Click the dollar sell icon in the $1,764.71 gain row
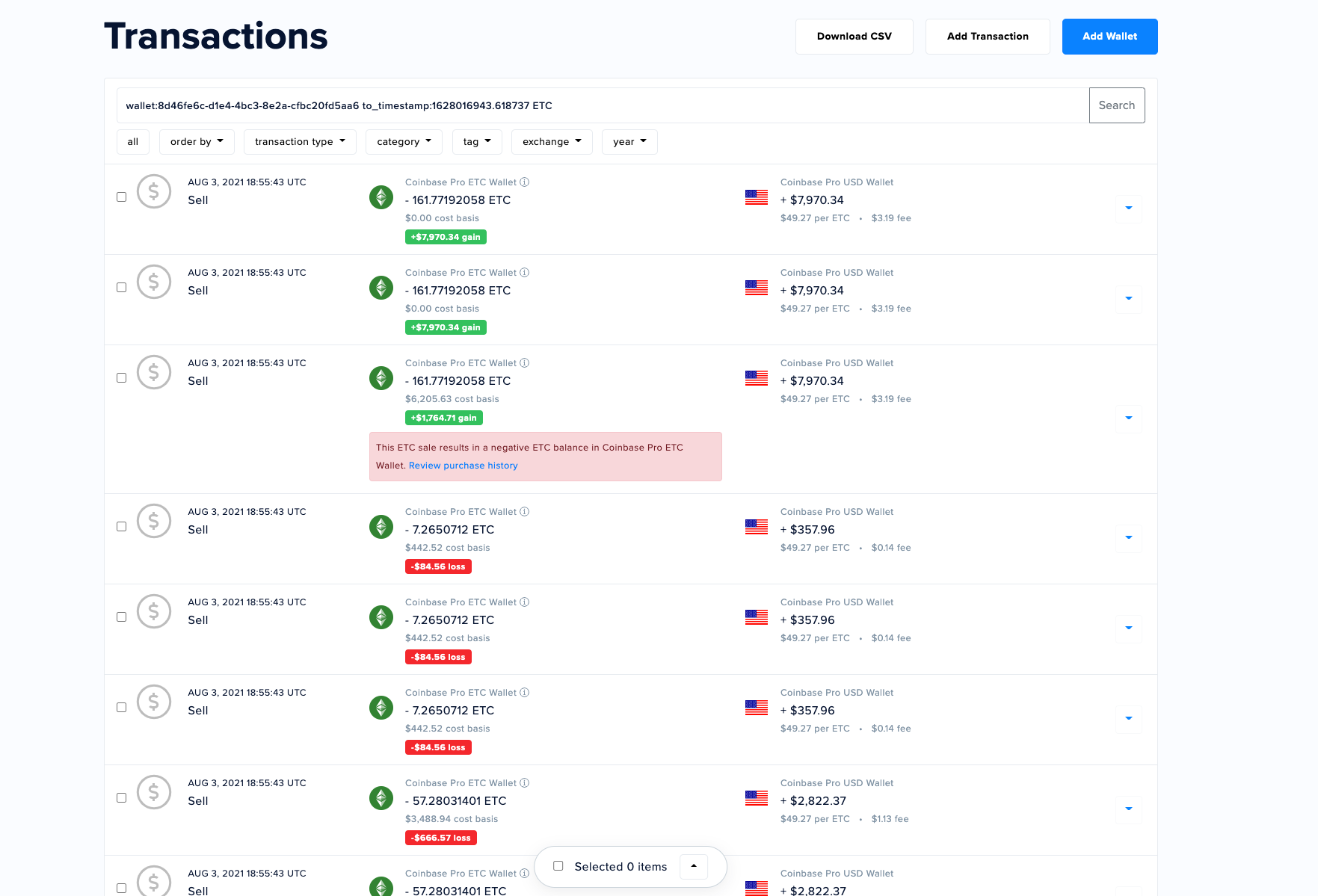This screenshot has height=896, width=1318. tap(154, 372)
